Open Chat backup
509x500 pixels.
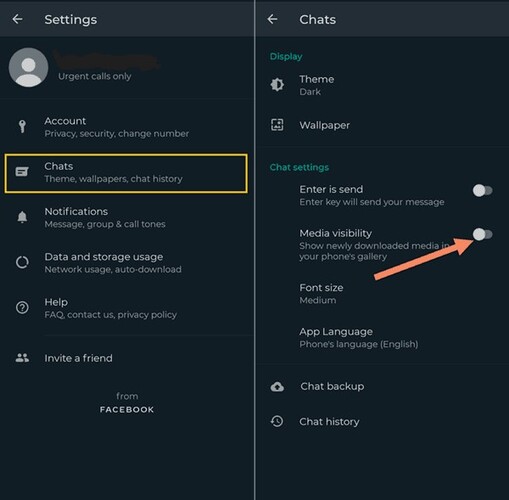pos(382,386)
